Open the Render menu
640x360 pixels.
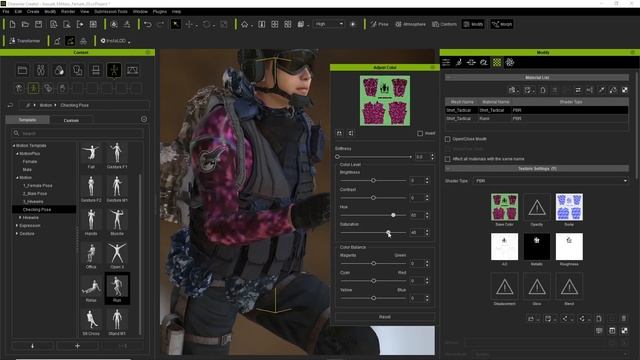(x=68, y=12)
